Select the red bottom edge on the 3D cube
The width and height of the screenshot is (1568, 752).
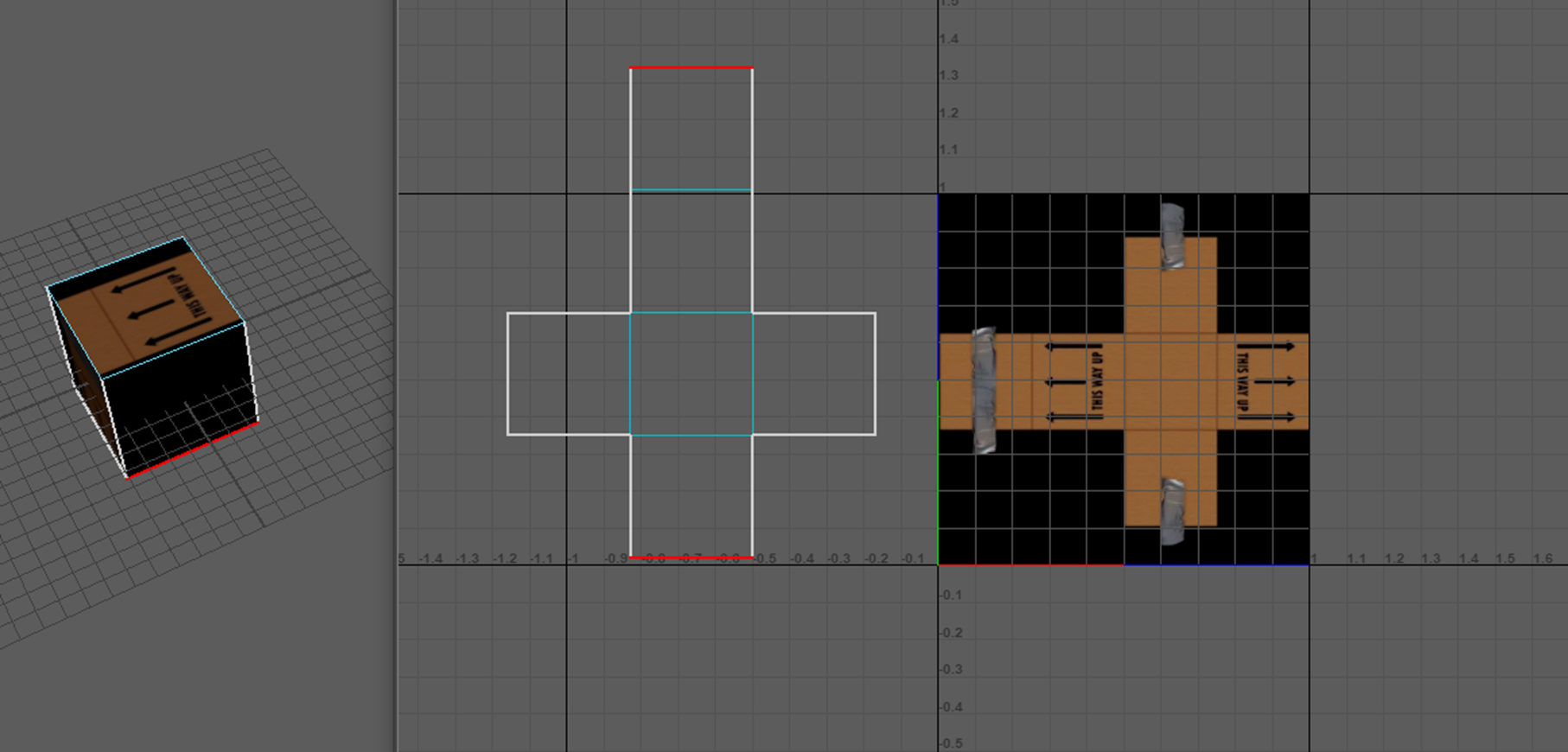(193, 449)
